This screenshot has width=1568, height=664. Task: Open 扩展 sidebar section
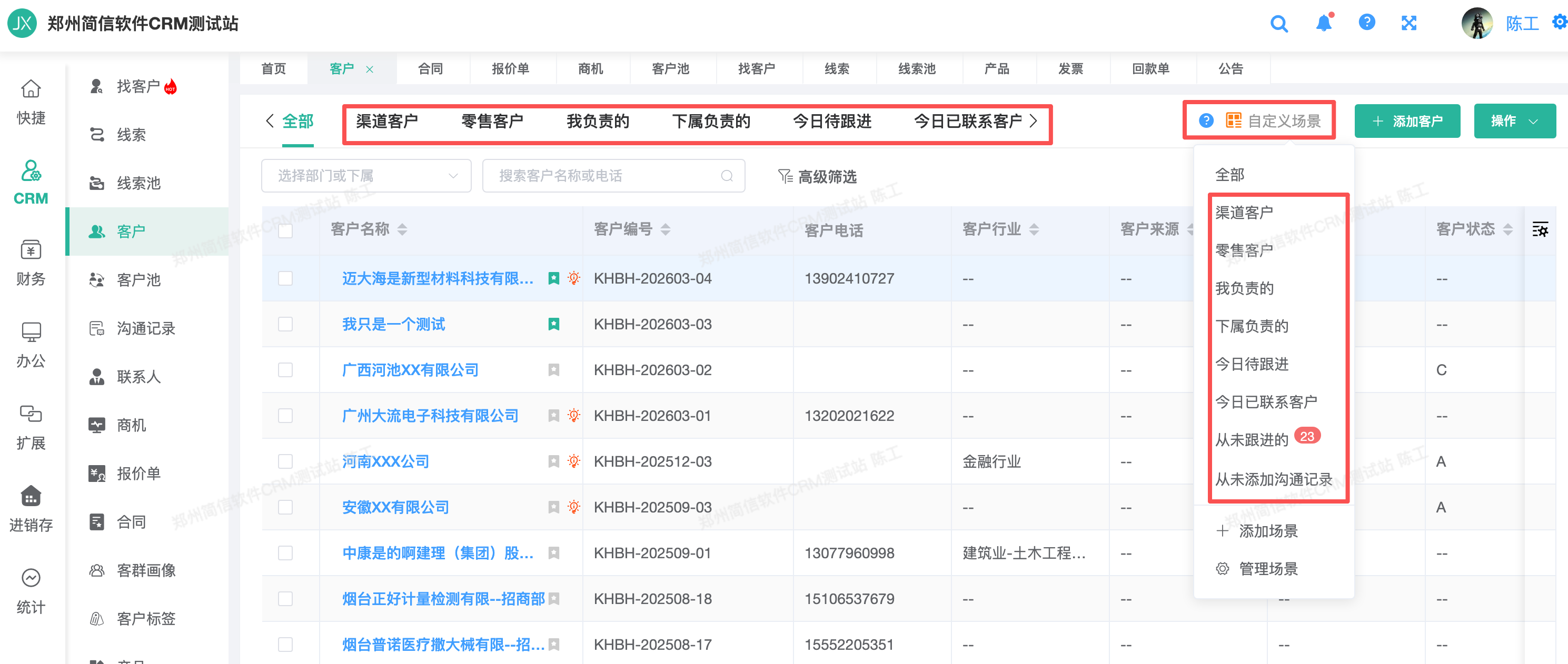(x=31, y=427)
